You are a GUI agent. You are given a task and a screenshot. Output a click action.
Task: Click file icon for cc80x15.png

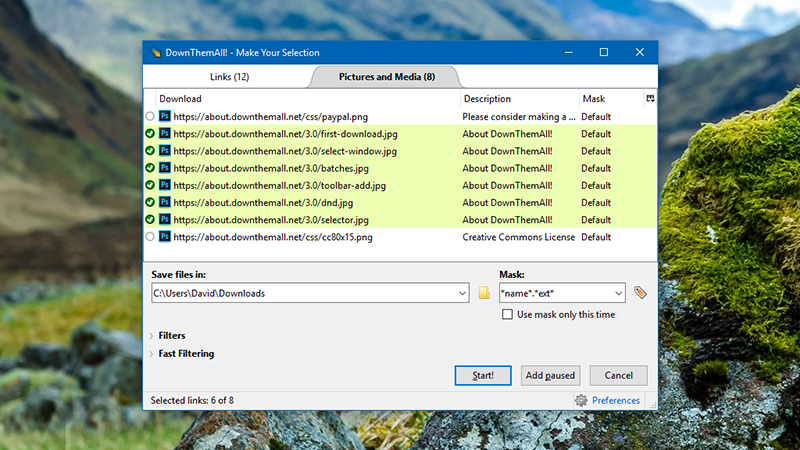click(x=164, y=237)
